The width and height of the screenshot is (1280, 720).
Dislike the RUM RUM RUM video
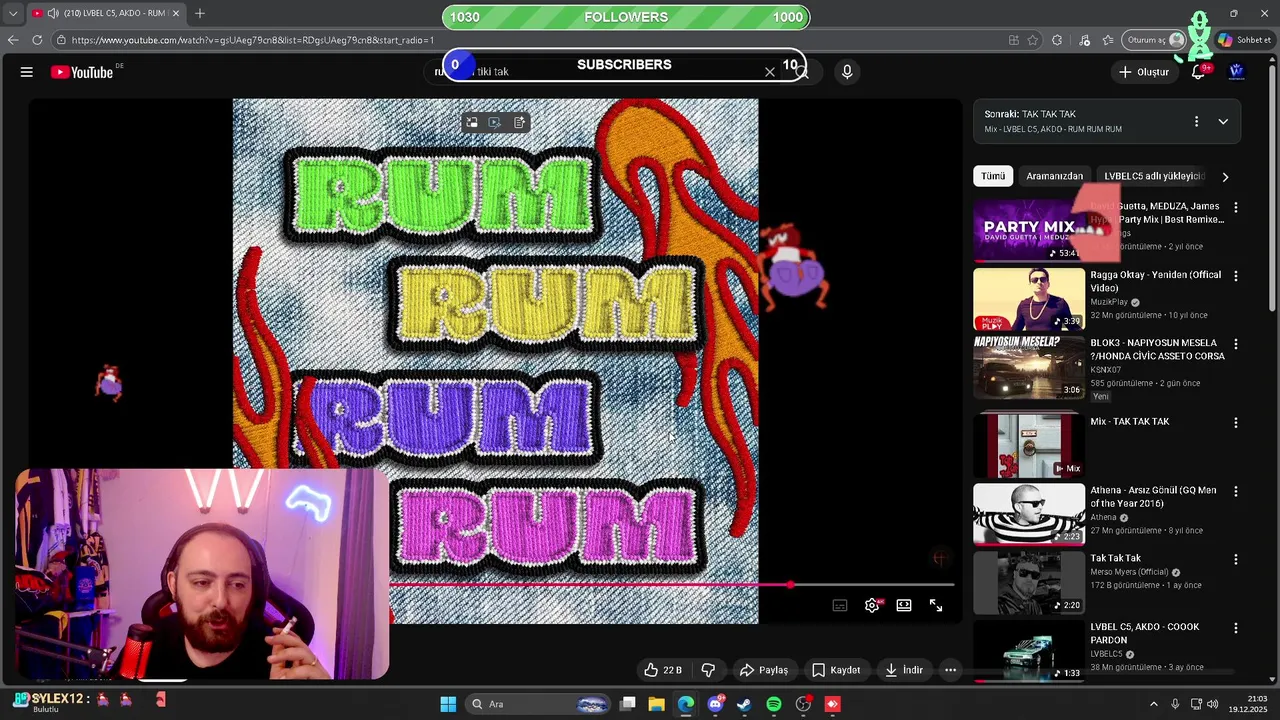coord(708,670)
